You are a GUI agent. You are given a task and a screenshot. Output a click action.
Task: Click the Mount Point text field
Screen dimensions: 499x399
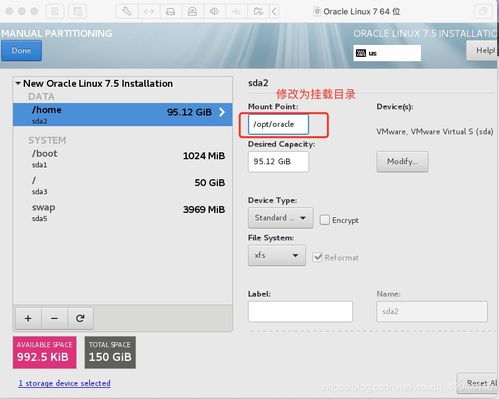[x=278, y=124]
